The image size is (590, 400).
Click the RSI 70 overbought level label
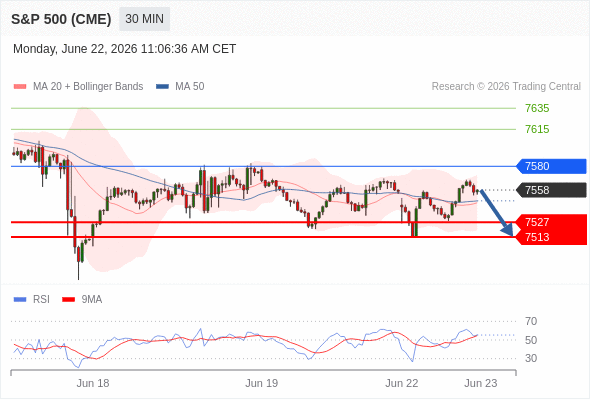(x=531, y=321)
